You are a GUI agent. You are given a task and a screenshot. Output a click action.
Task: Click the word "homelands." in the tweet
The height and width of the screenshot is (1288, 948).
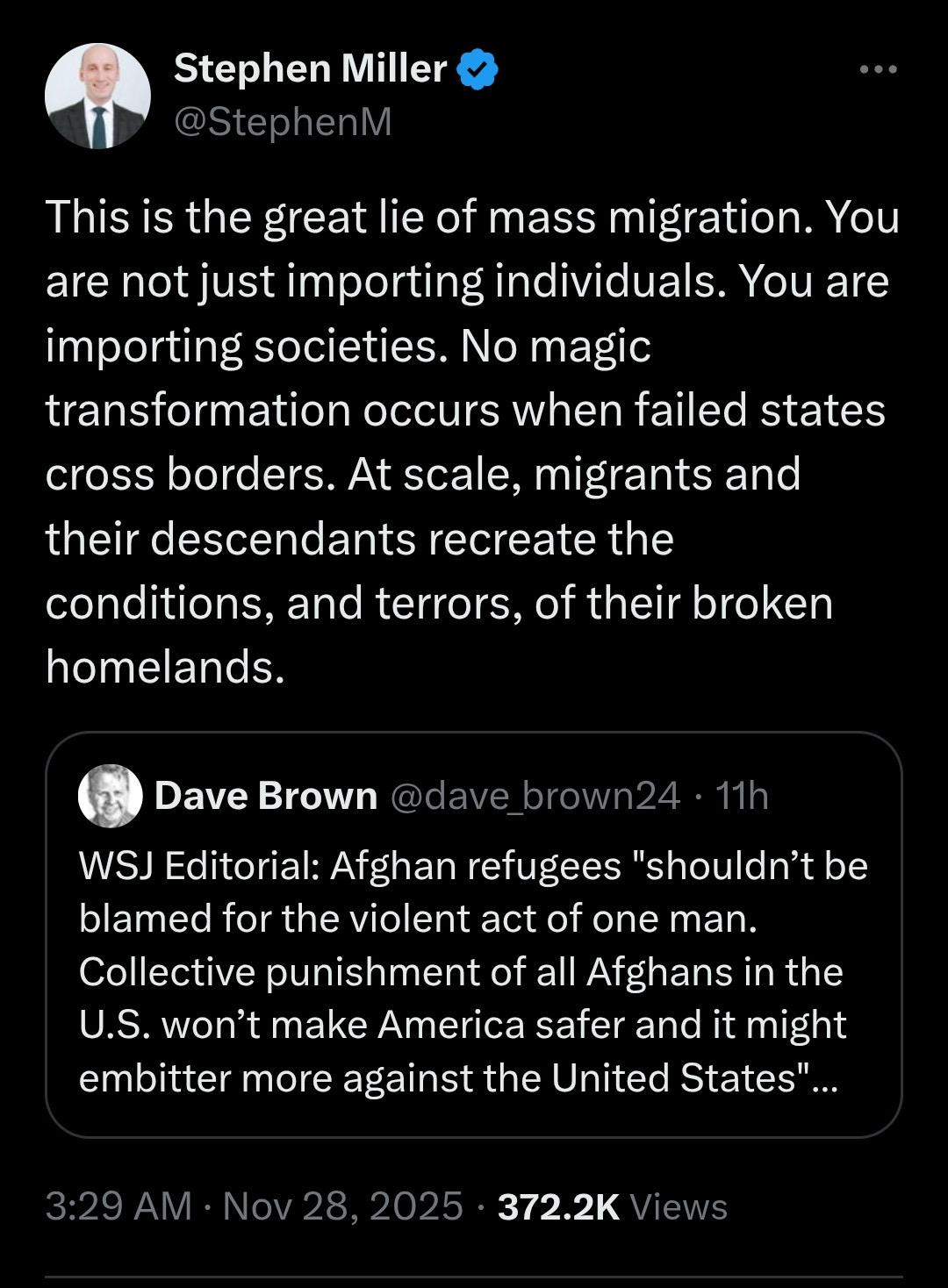coord(165,667)
